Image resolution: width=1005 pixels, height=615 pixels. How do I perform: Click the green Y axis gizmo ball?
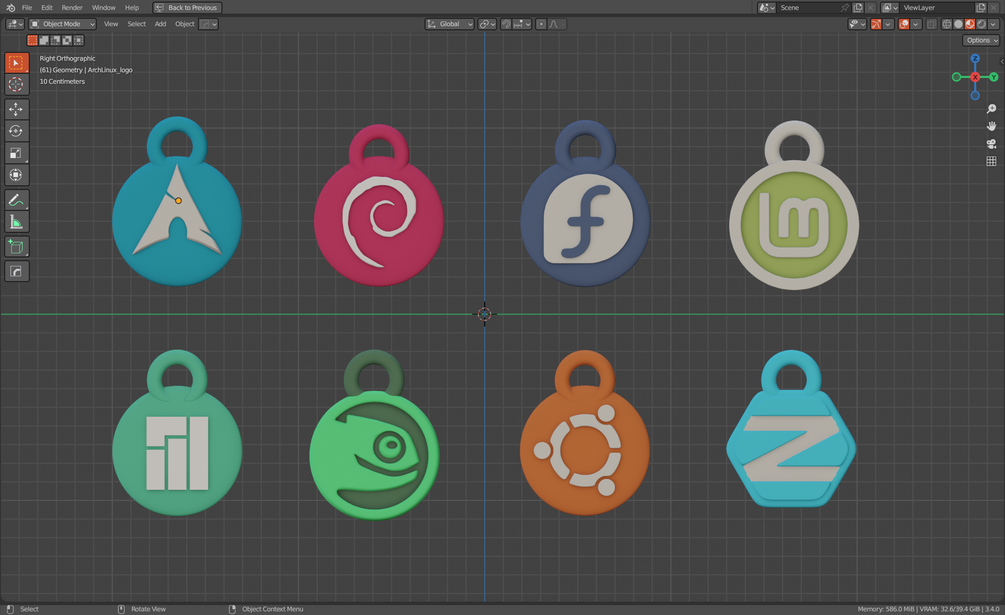coord(993,77)
